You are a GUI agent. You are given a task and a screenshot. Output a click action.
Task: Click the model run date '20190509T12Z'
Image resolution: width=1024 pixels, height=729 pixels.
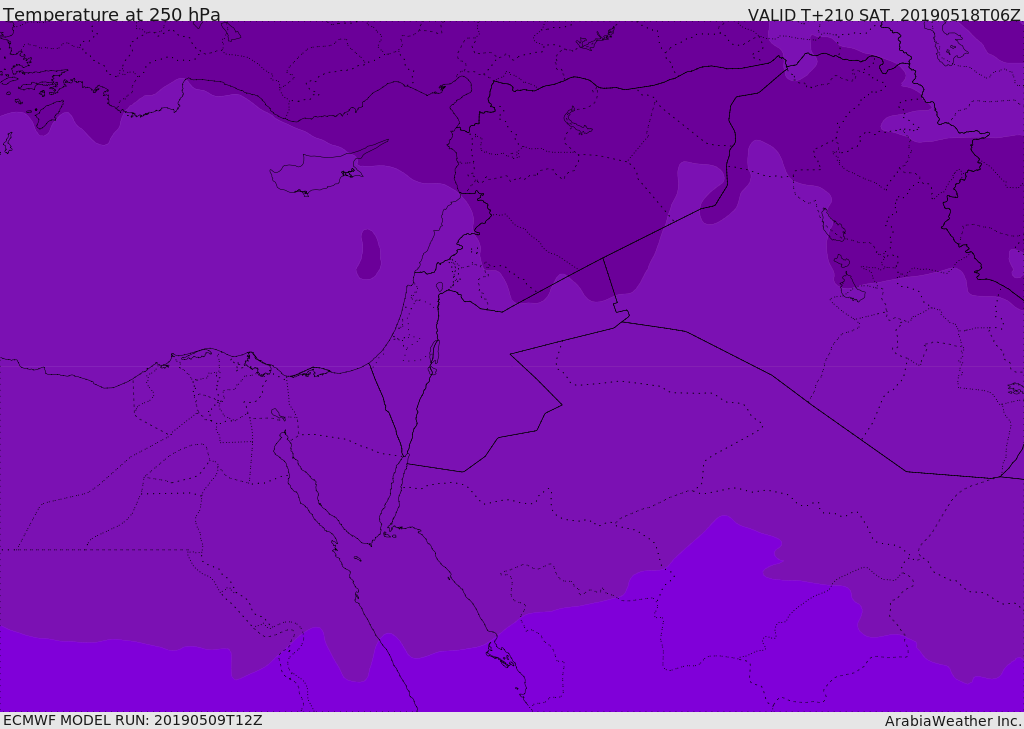point(207,720)
